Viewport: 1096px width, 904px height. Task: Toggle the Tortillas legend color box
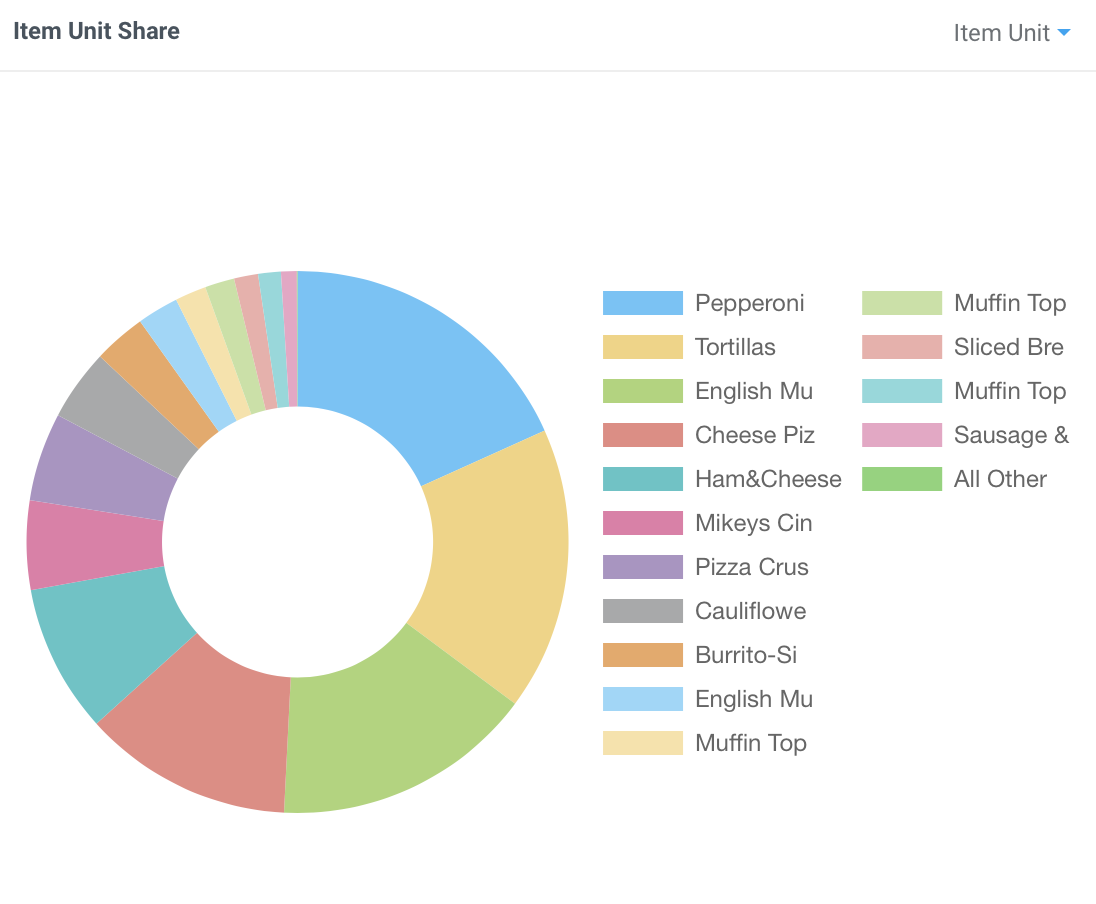[x=642, y=347]
